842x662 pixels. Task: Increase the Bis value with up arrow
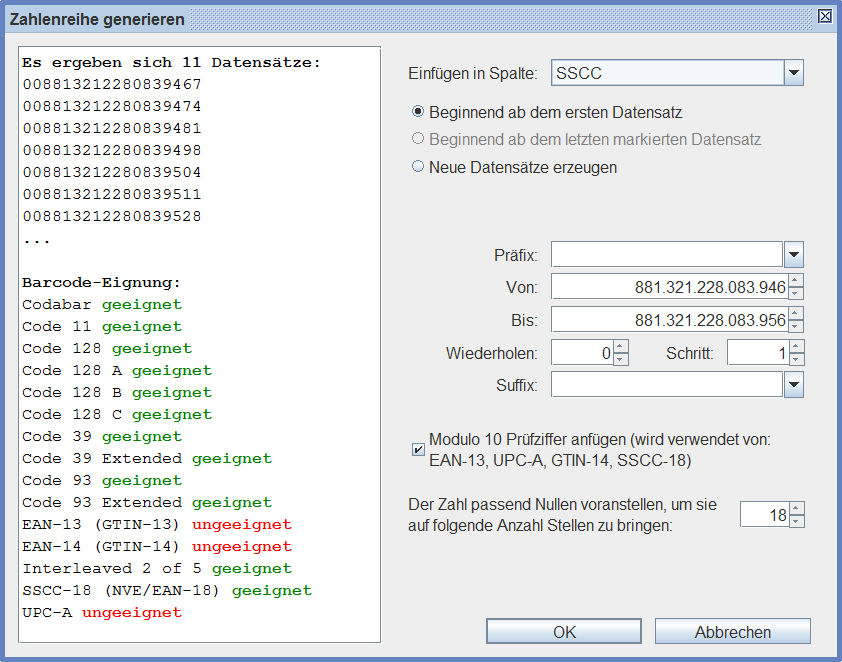click(796, 314)
